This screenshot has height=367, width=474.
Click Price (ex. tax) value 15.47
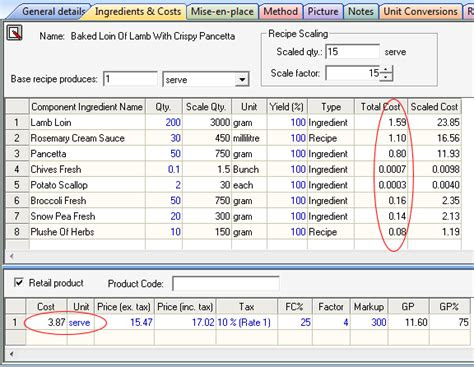[124, 322]
